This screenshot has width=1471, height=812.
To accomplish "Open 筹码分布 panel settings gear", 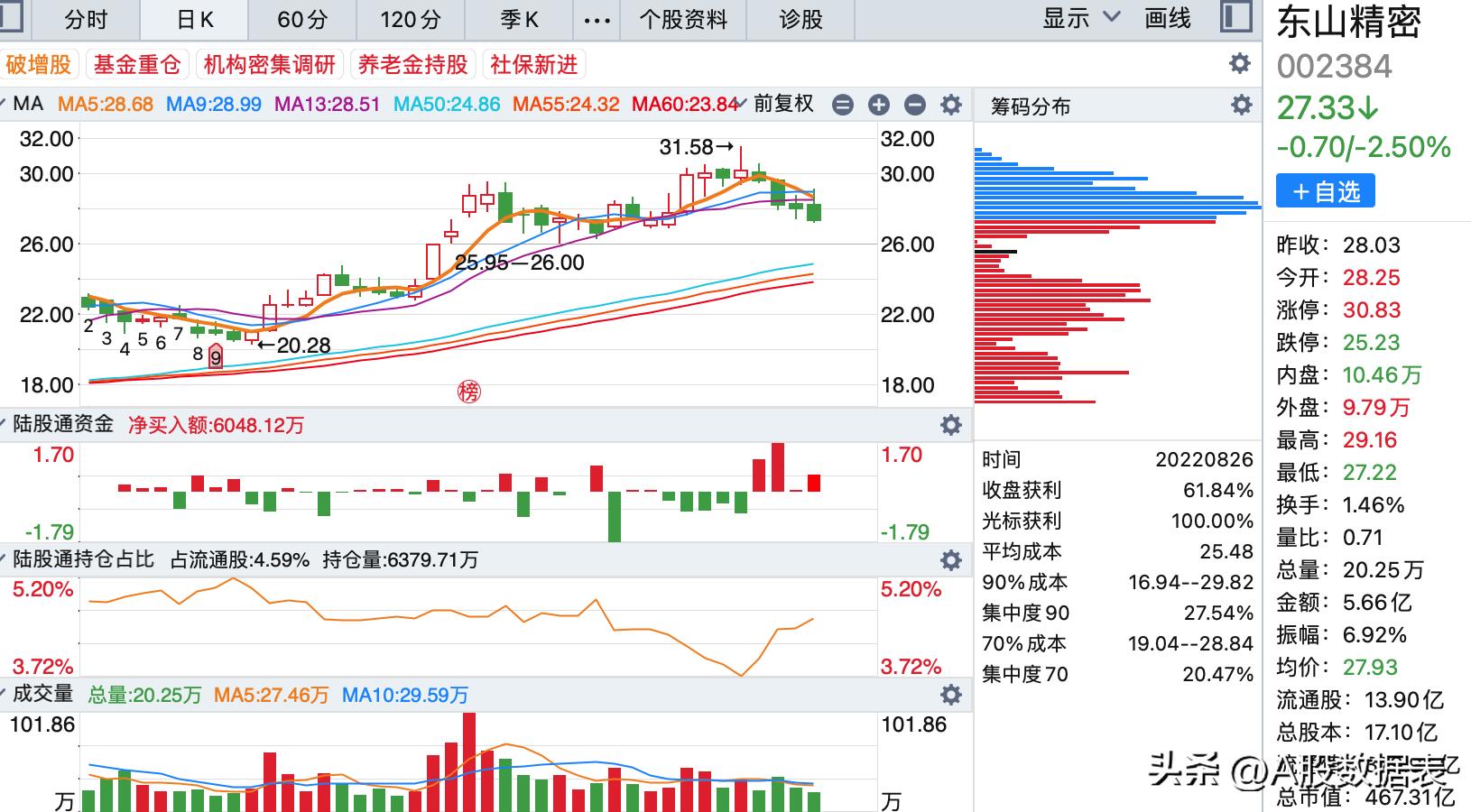I will pyautogui.click(x=1242, y=106).
